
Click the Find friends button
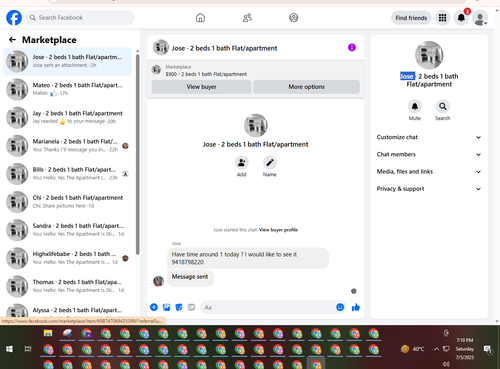[411, 18]
